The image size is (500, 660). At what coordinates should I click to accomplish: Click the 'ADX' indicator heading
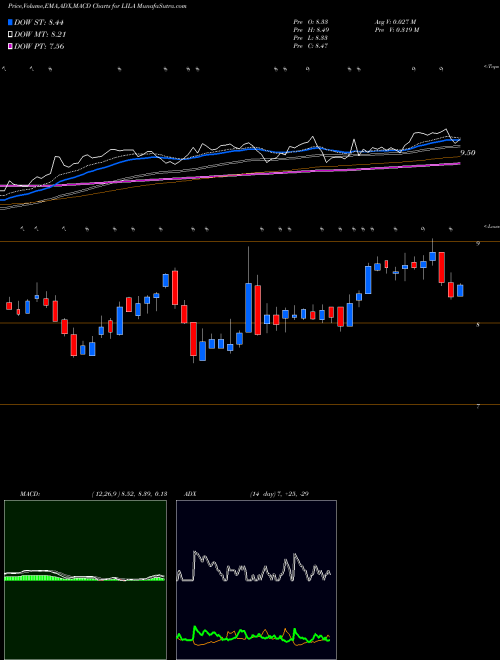pyautogui.click(x=190, y=494)
